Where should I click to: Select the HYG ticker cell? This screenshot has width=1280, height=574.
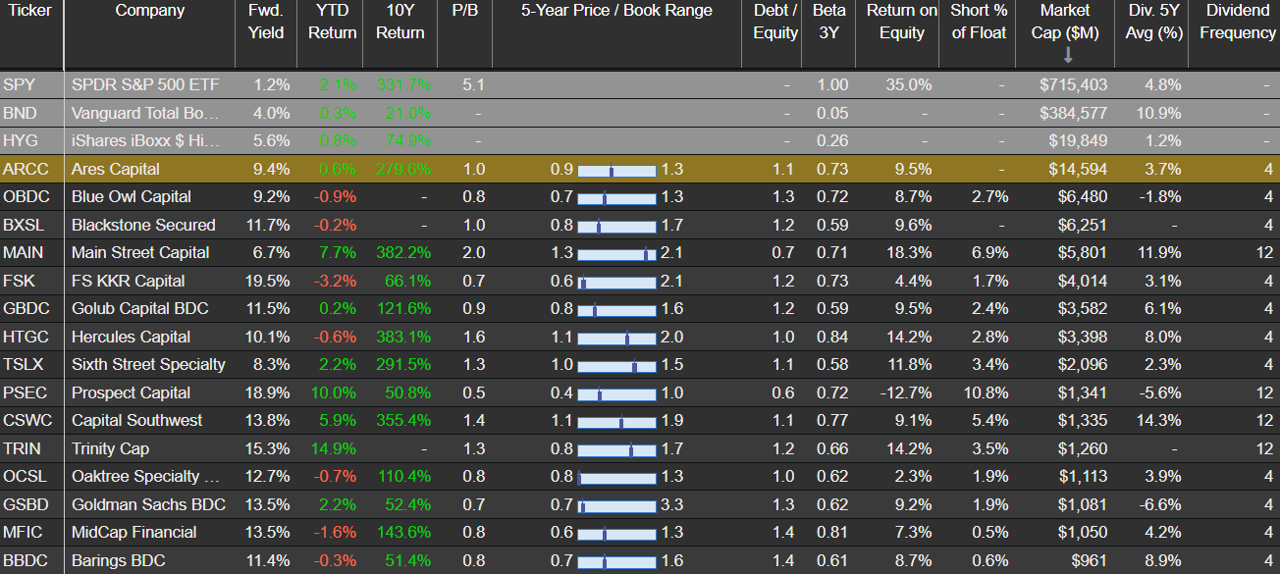point(20,141)
